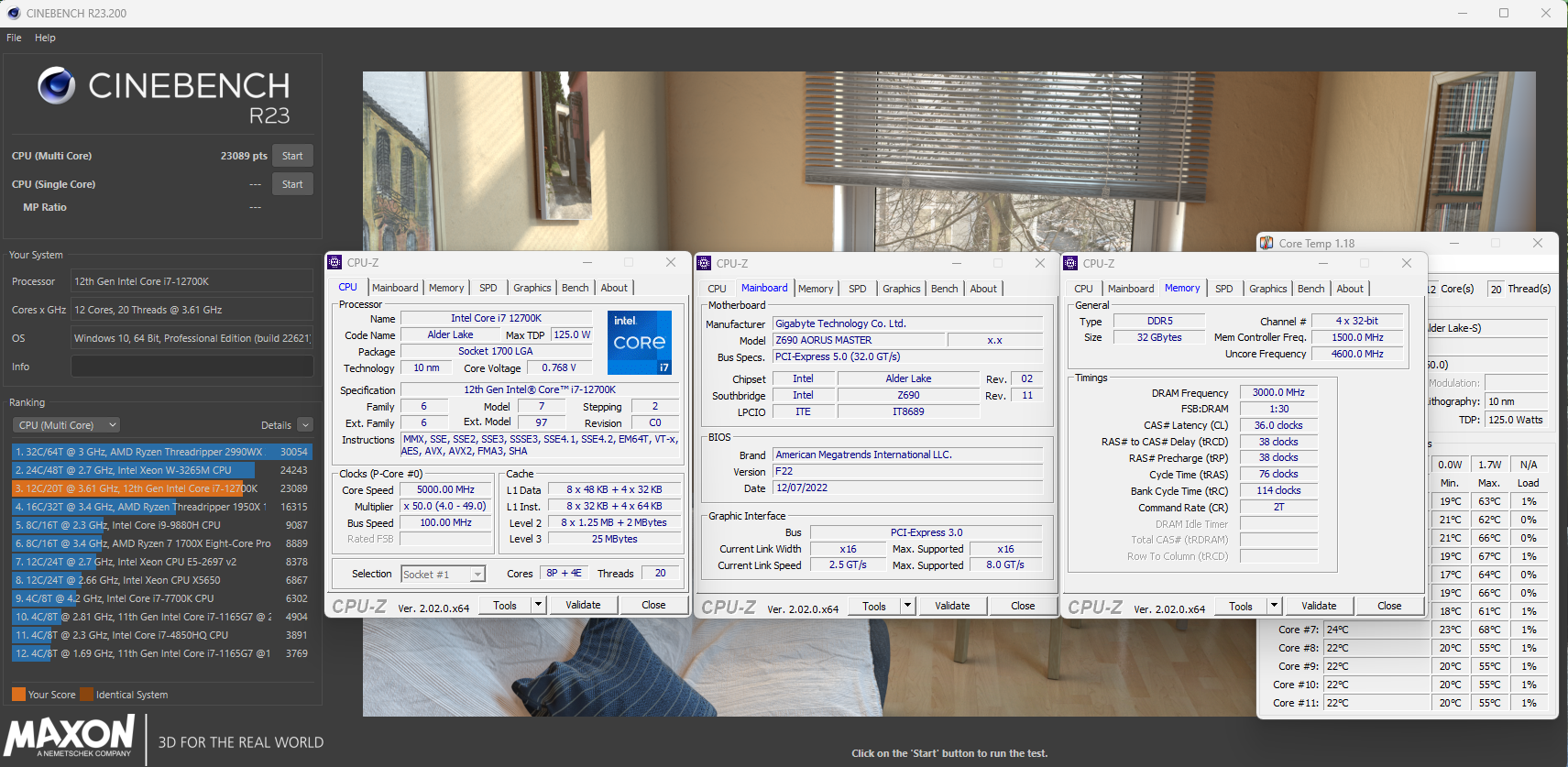Click the Info input field in Your System
Image resolution: width=1568 pixels, height=767 pixels.
point(192,367)
